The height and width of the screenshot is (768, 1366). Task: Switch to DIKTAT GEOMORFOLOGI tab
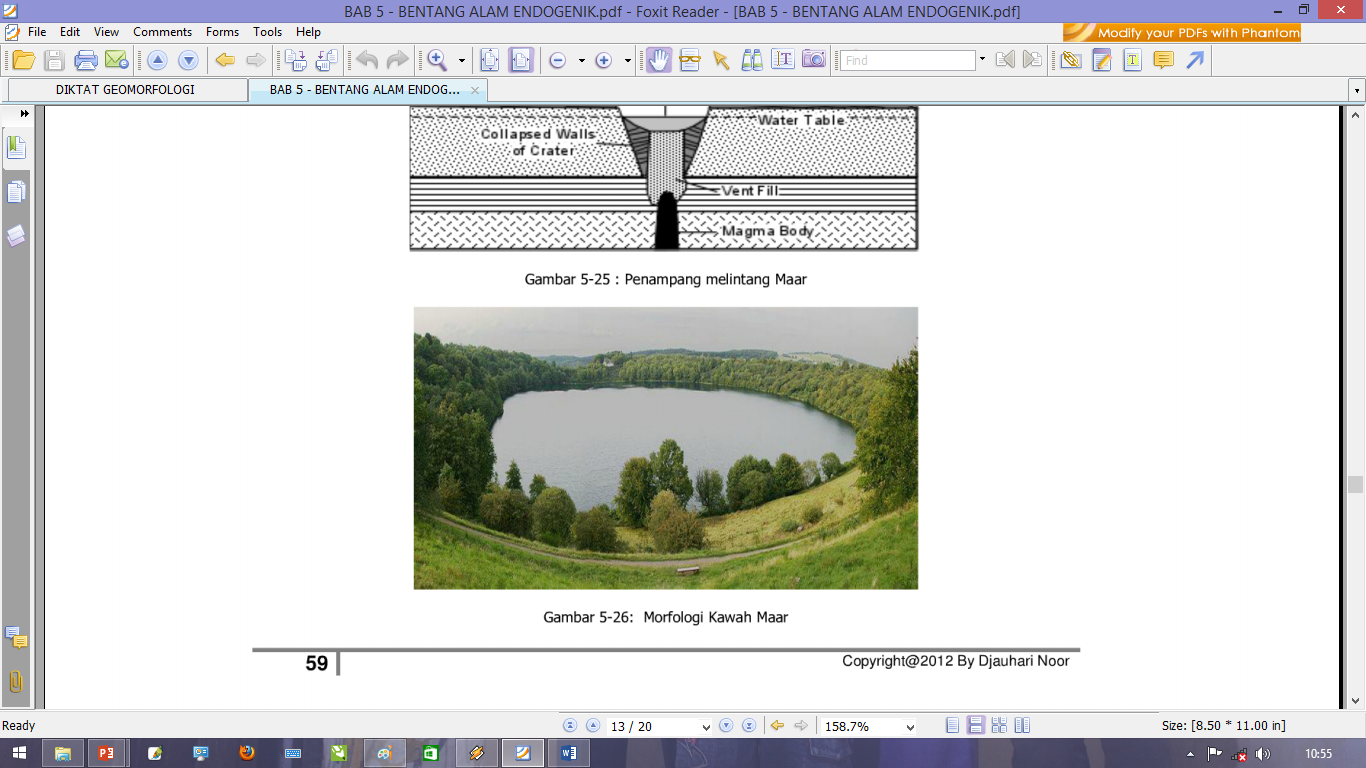pos(126,90)
